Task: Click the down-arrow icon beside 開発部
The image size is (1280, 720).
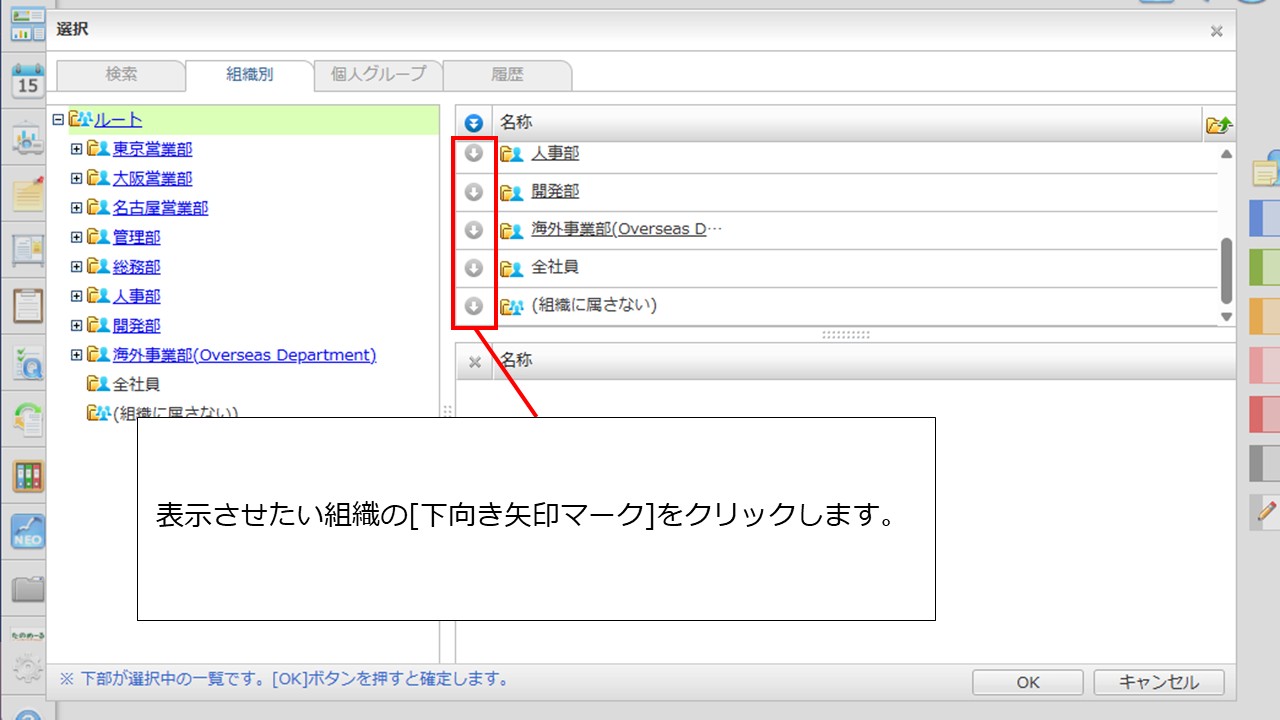Action: pyautogui.click(x=474, y=192)
